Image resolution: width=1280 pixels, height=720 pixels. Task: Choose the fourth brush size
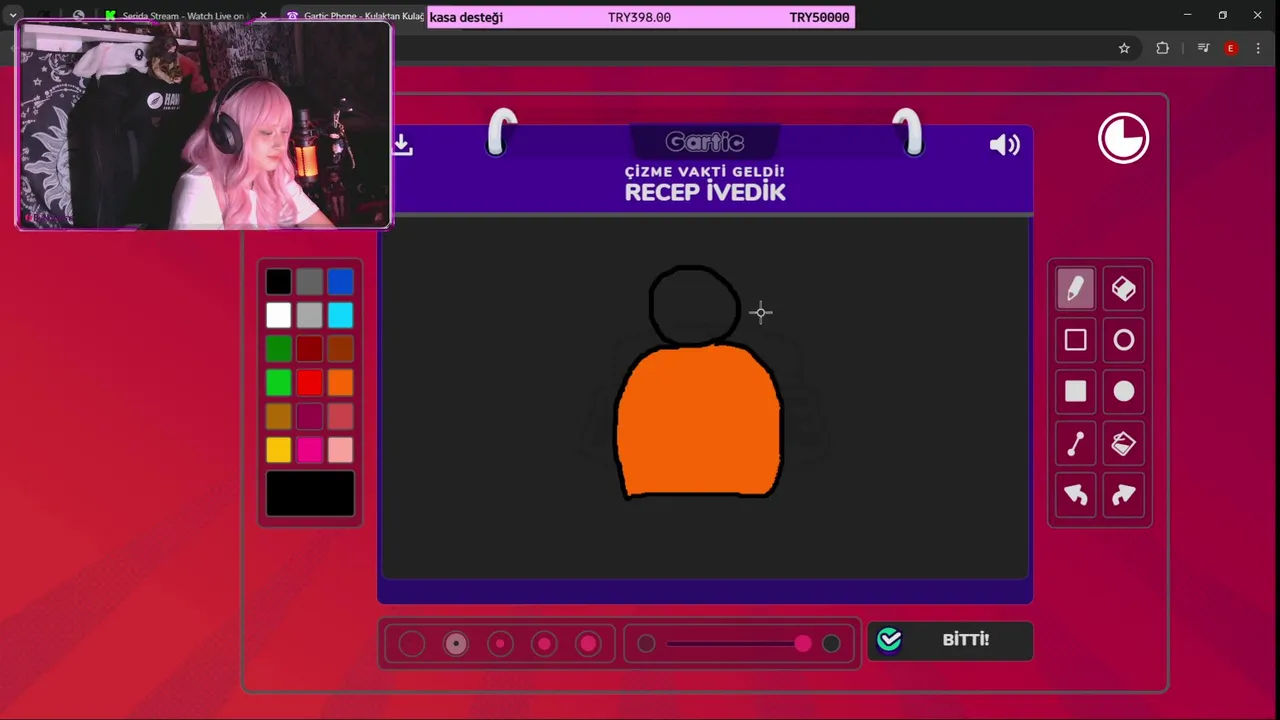(544, 644)
